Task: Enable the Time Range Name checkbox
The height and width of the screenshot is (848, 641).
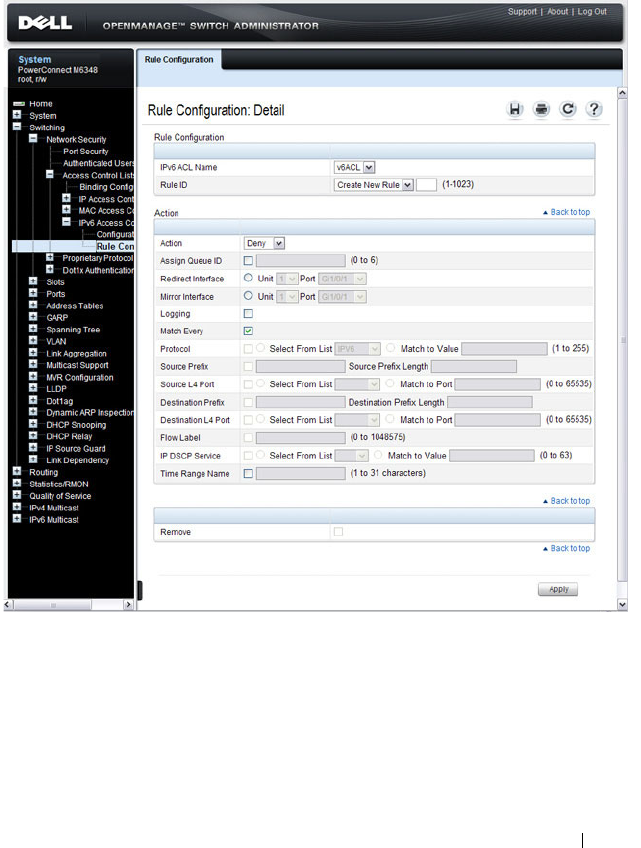Action: 248,474
